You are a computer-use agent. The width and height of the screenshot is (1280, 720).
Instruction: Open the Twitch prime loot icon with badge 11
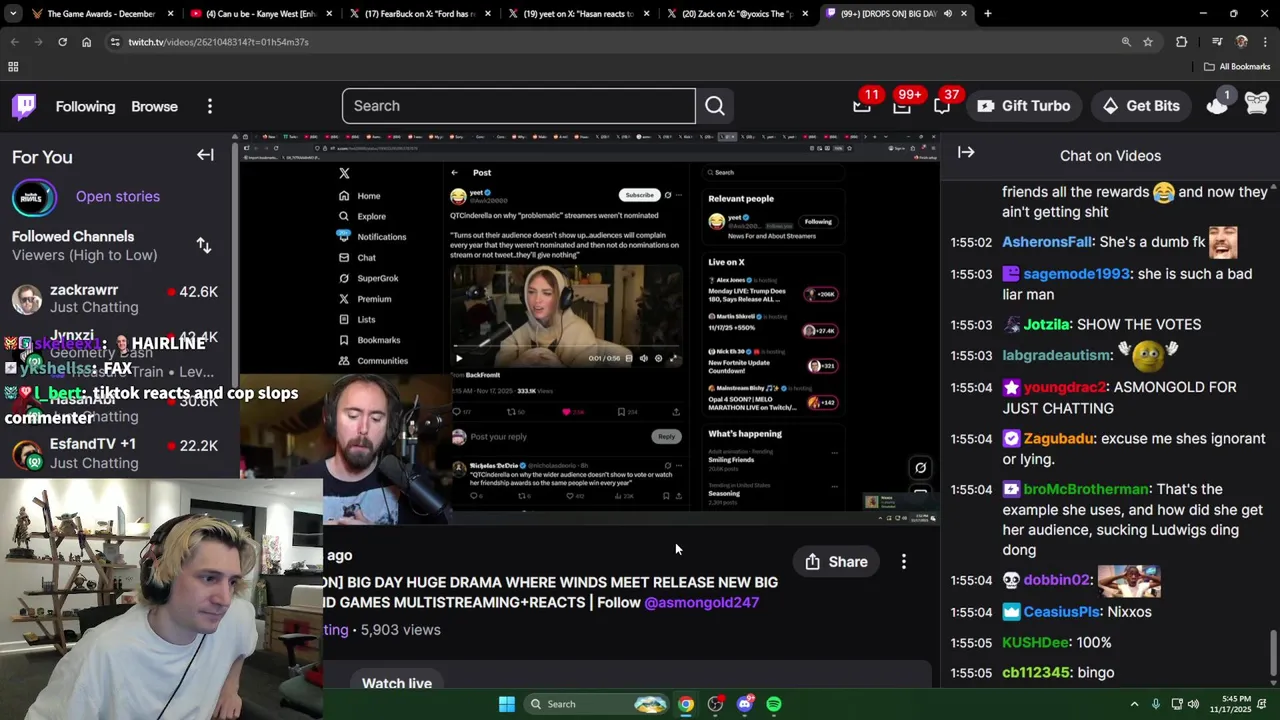[862, 106]
